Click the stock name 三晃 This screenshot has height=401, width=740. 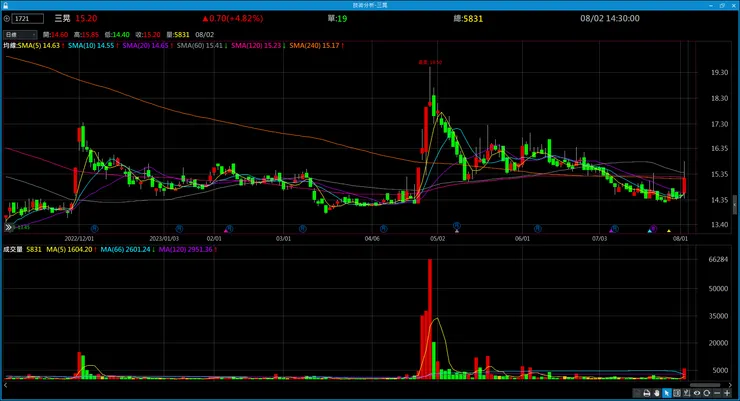point(62,18)
